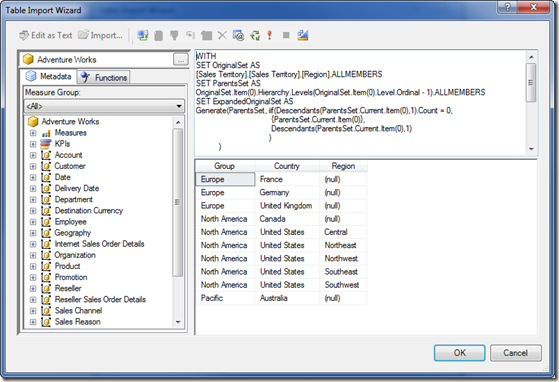Click the Sales Channel dimension icon
This screenshot has width=559, height=382.
[46, 311]
